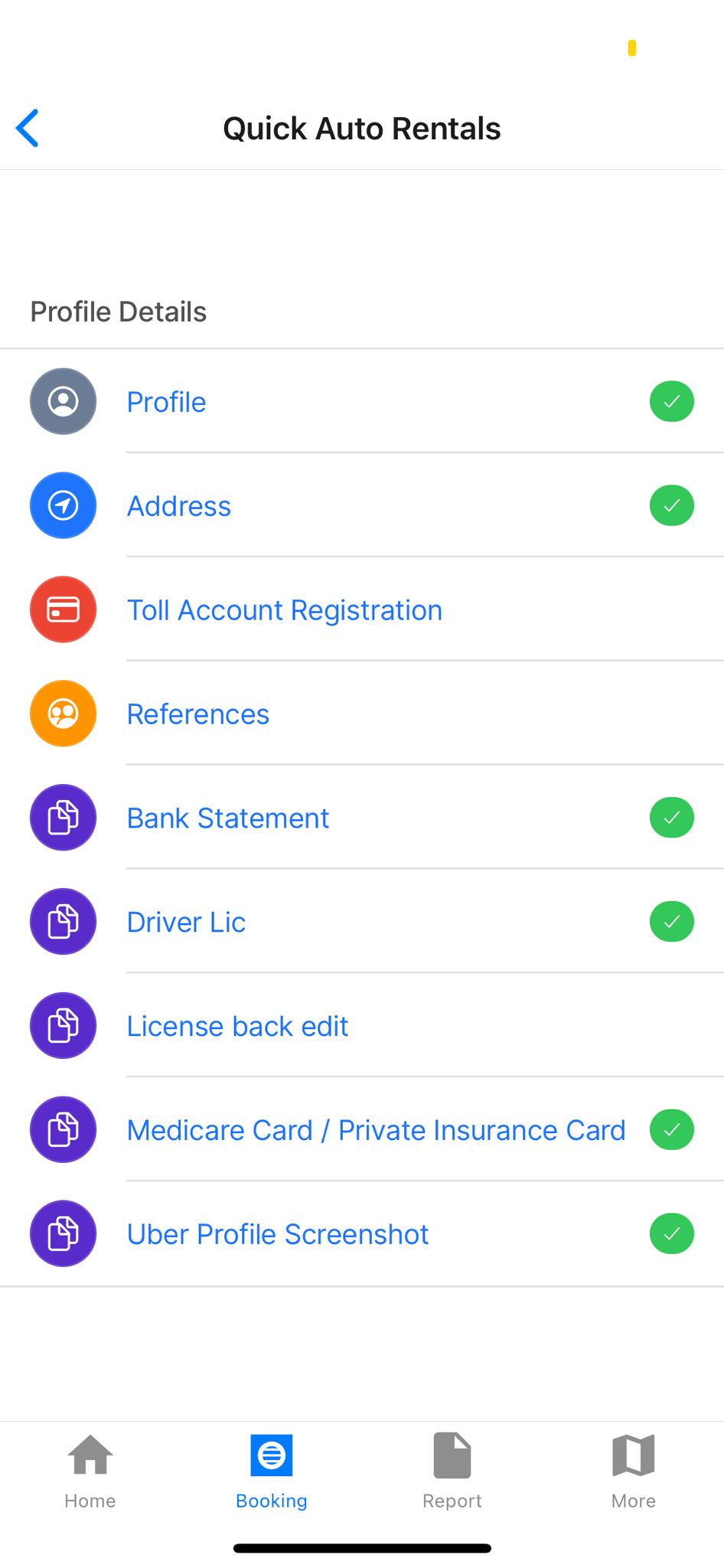This screenshot has width=724, height=1568.
Task: Click the green checkmark beside Profile
Action: click(x=672, y=401)
